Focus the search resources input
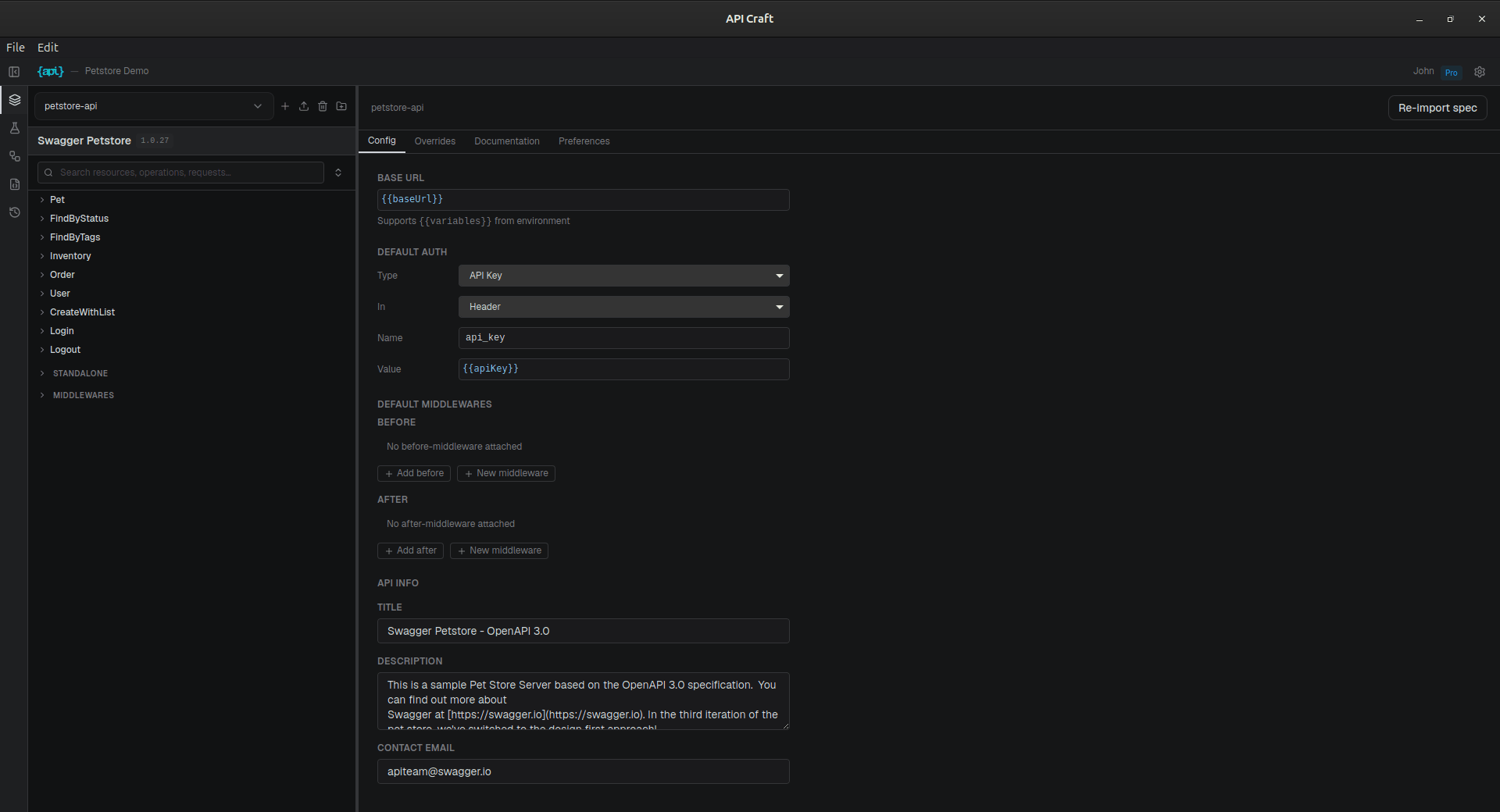Screen dimensions: 1500x812 [180, 173]
